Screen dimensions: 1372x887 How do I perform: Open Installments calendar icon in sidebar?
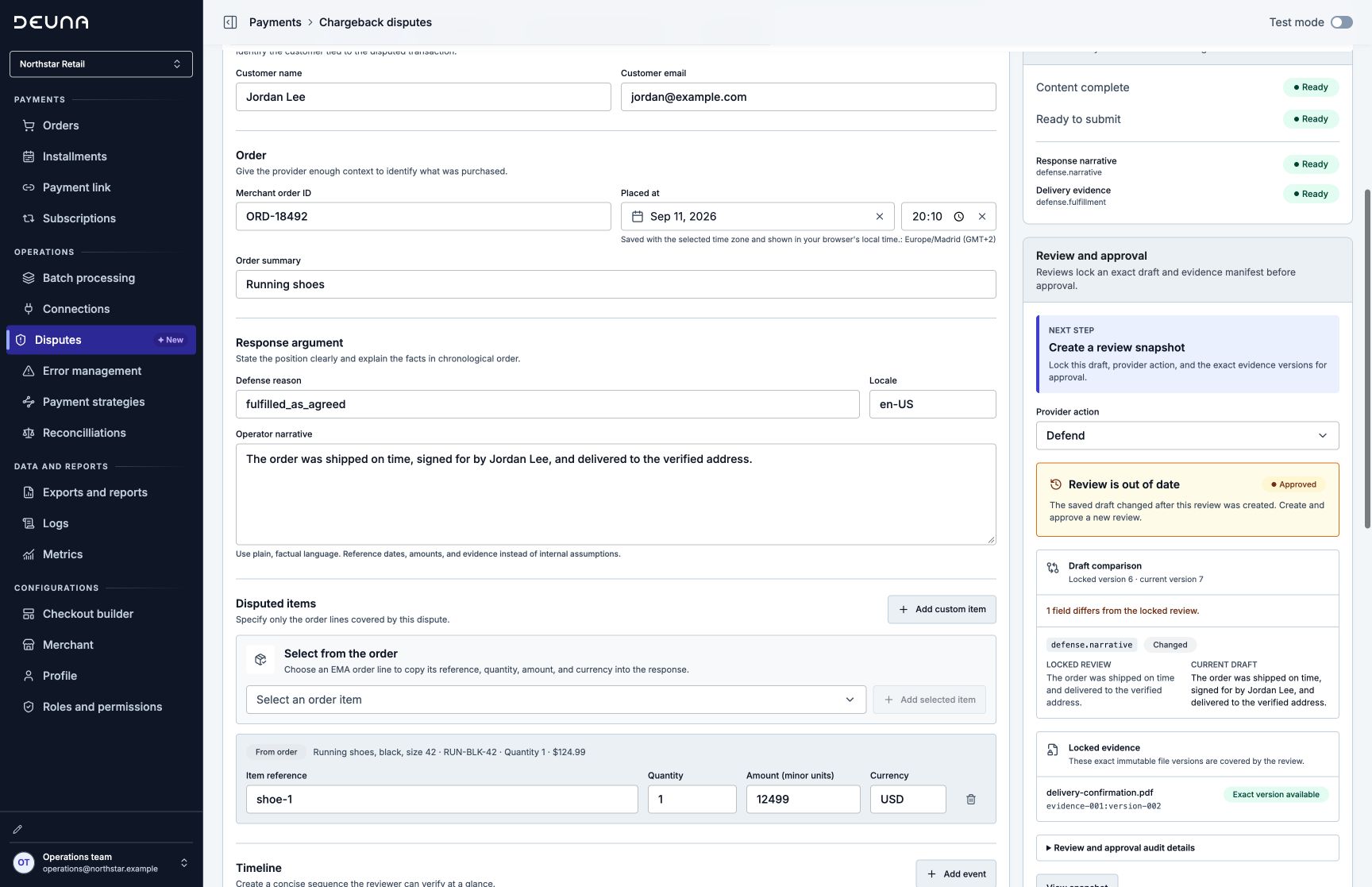tap(29, 156)
